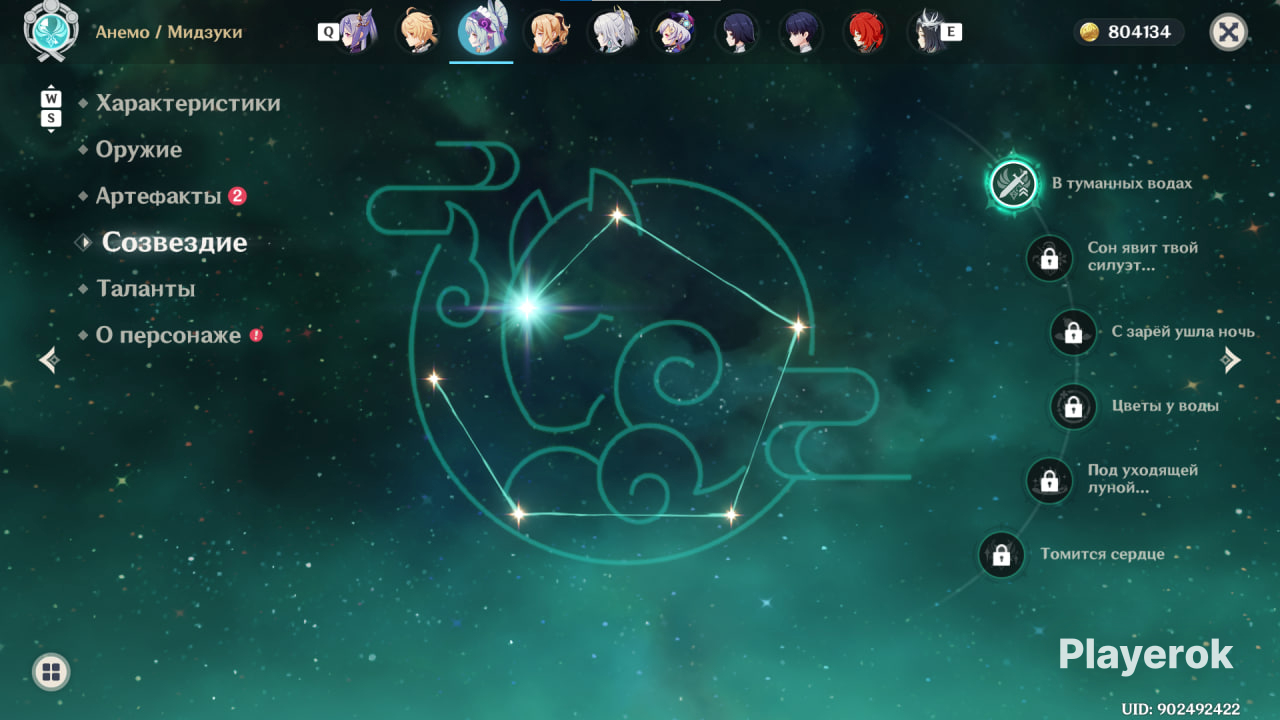Click the 'Цветы у воды' label
This screenshot has width=1280, height=720.
point(1165,406)
